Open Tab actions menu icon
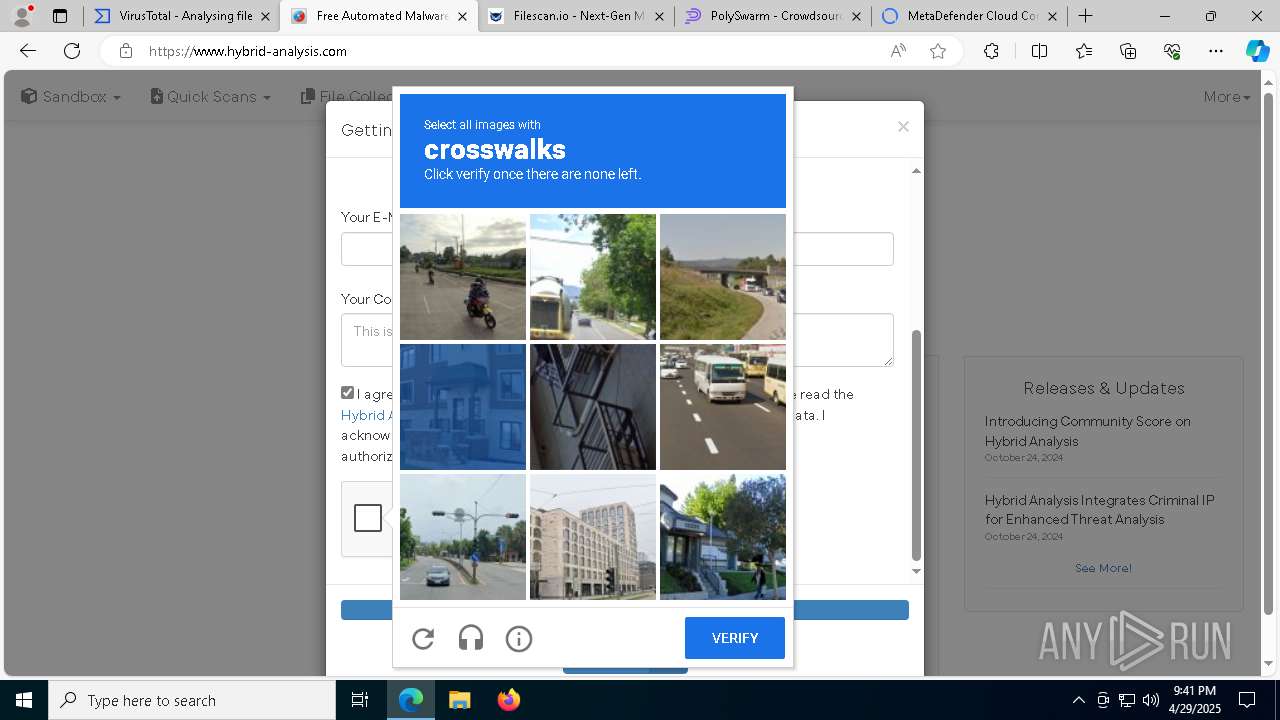Screen dimensions: 1280x720 point(60,16)
